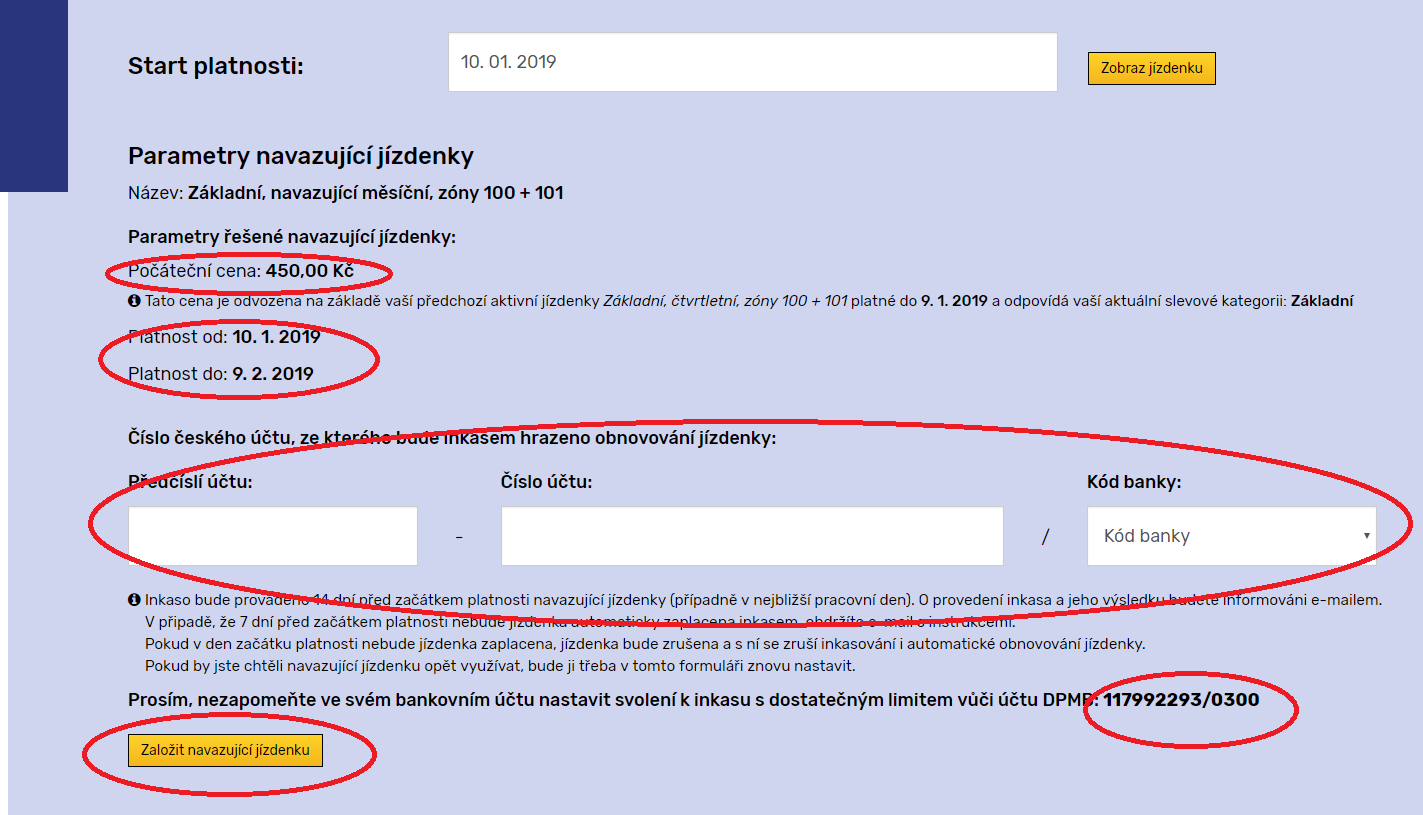Click the Zobraz jízdenku button
The height and width of the screenshot is (815, 1423).
pyautogui.click(x=1151, y=69)
